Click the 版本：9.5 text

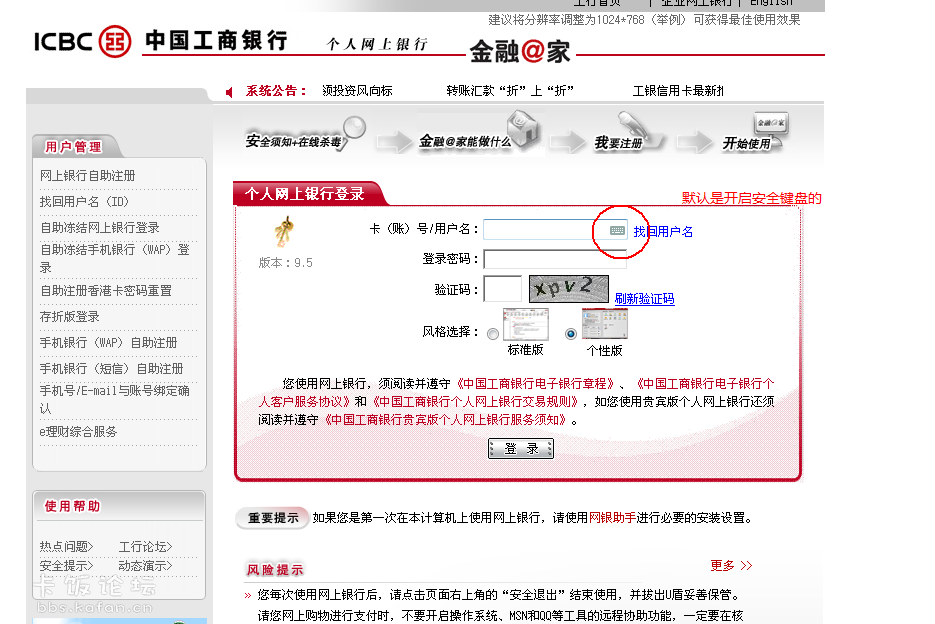point(286,262)
